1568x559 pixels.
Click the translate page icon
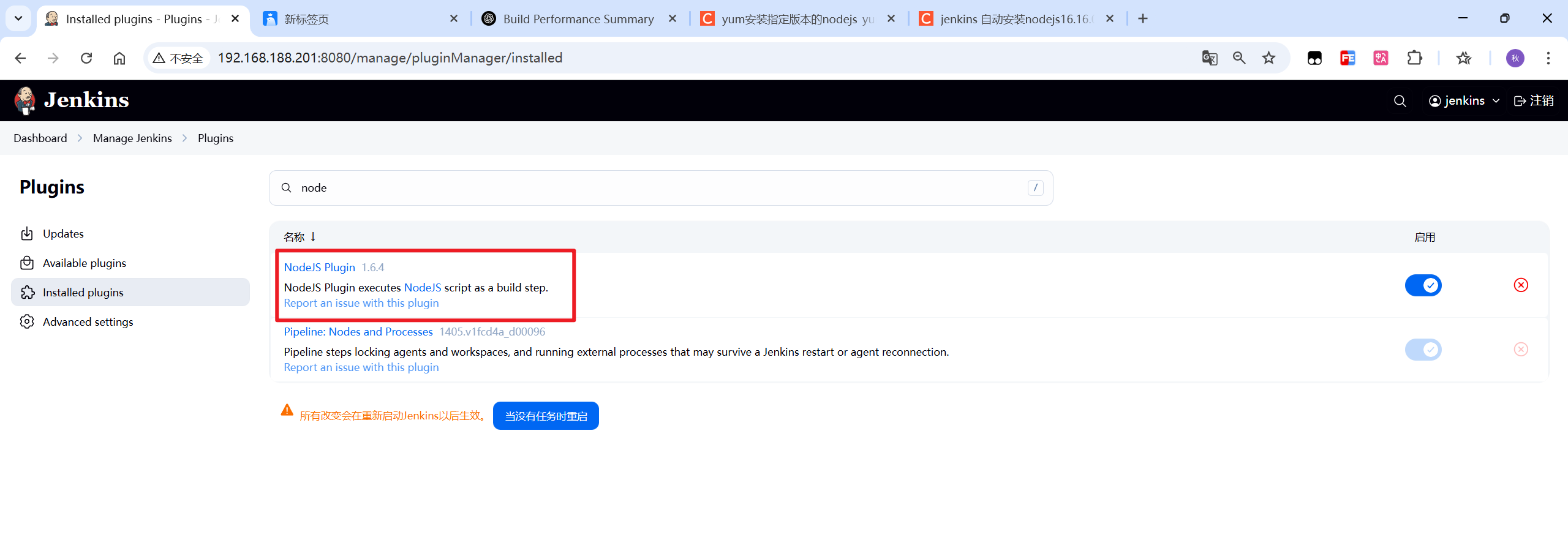pyautogui.click(x=1210, y=58)
